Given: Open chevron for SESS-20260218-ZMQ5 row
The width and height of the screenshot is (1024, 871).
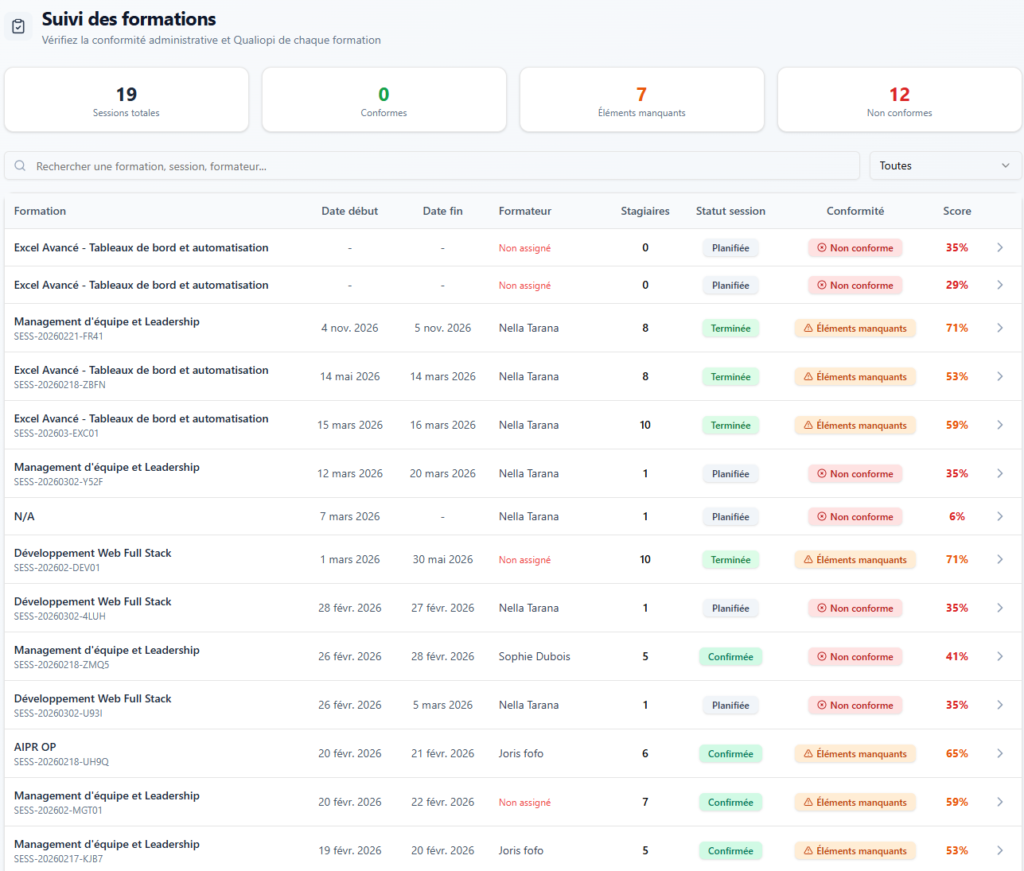Looking at the screenshot, I should point(1000,656).
